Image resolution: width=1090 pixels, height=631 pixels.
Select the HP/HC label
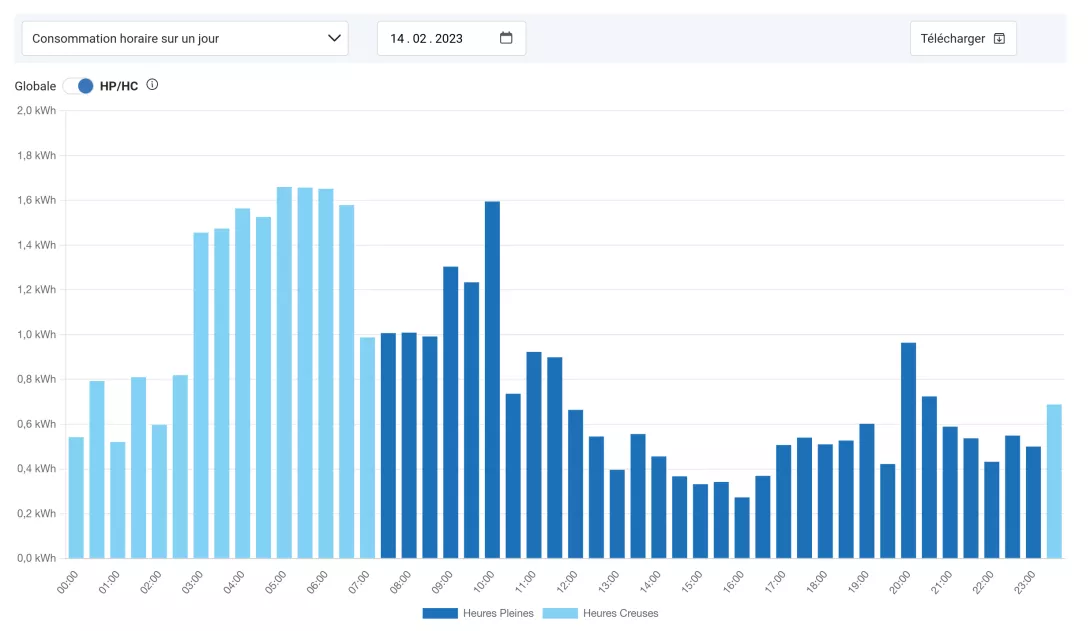[x=119, y=86]
